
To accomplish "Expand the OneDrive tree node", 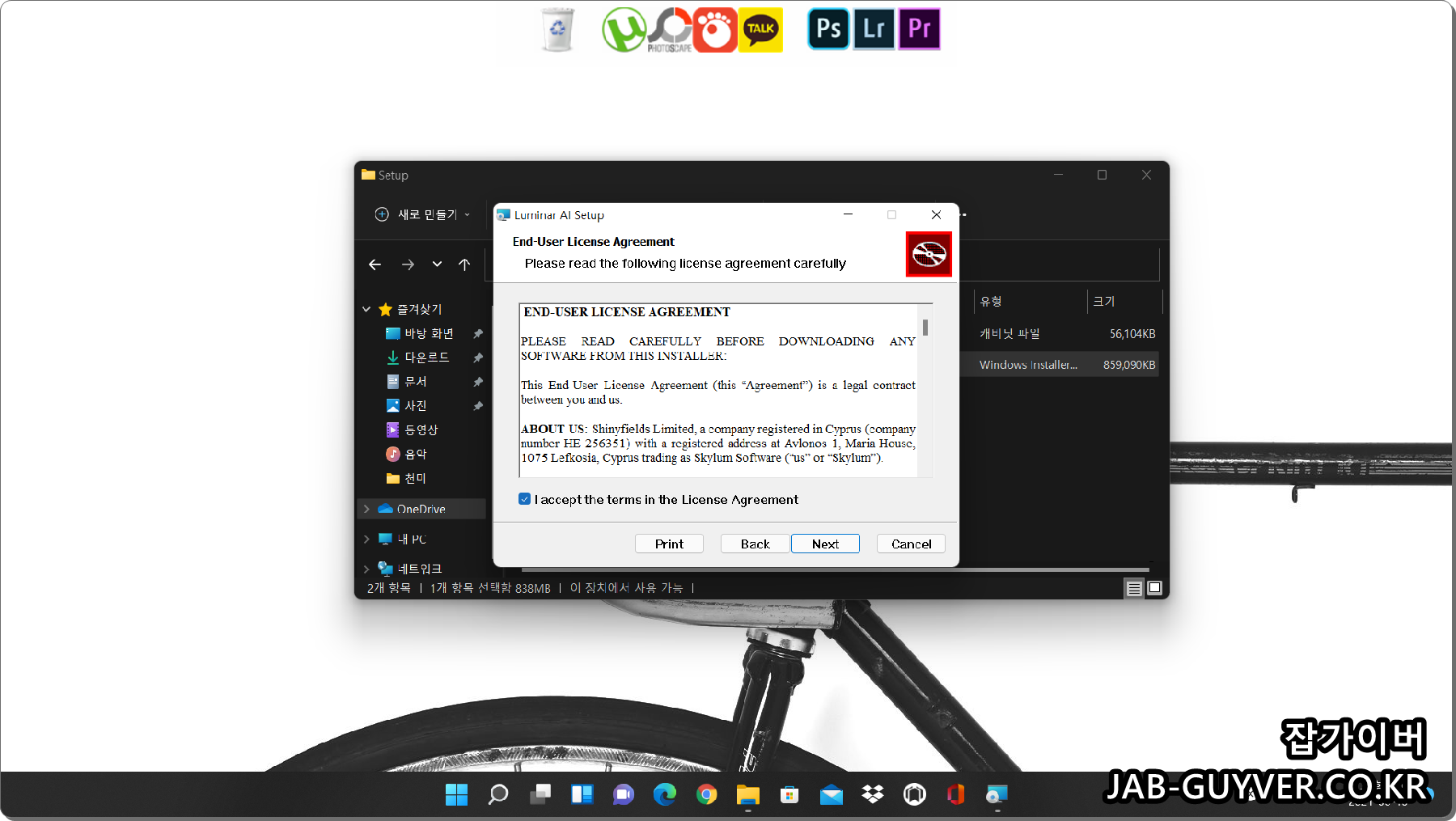I will (366, 509).
